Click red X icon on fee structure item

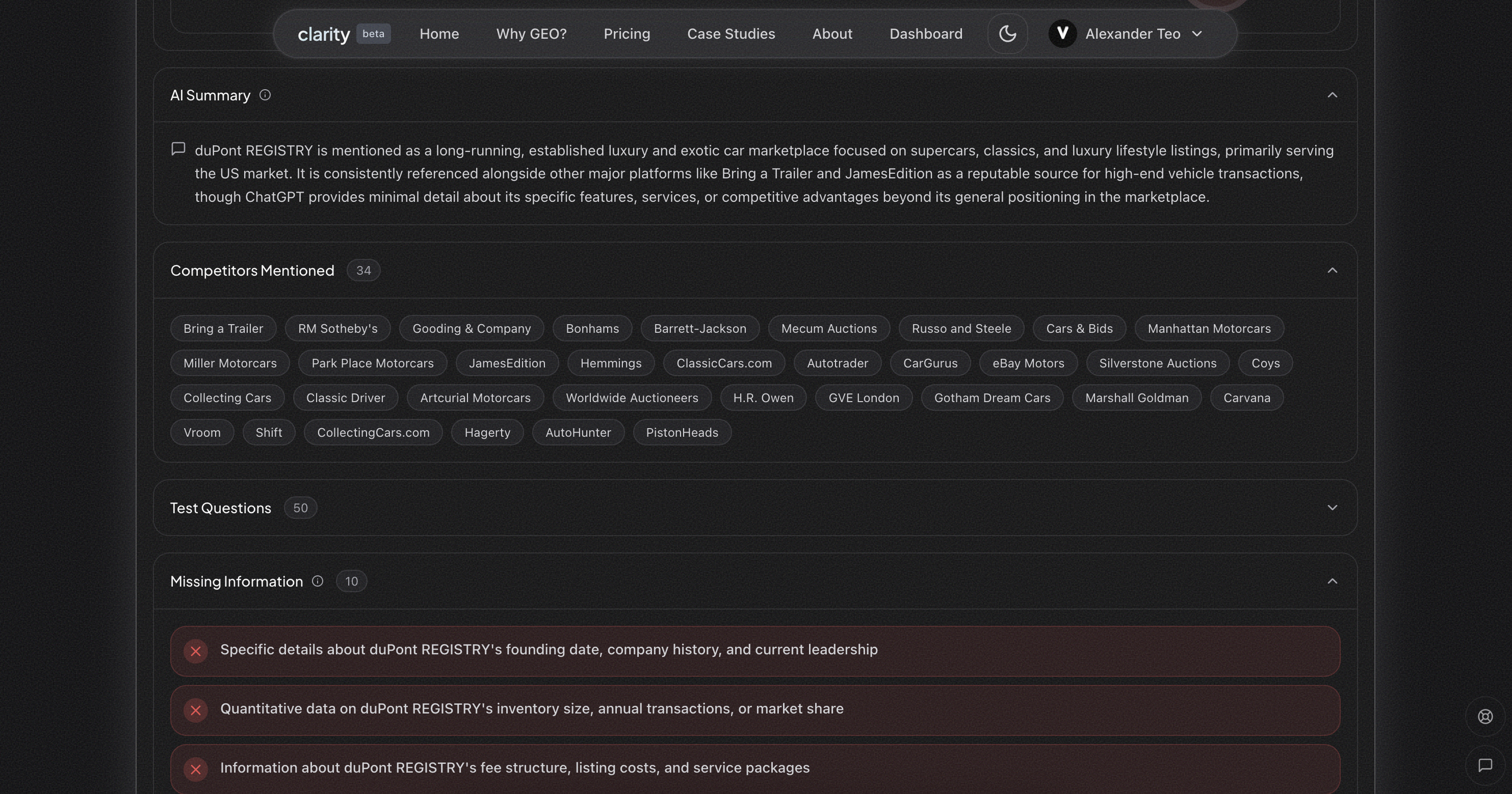pos(196,770)
